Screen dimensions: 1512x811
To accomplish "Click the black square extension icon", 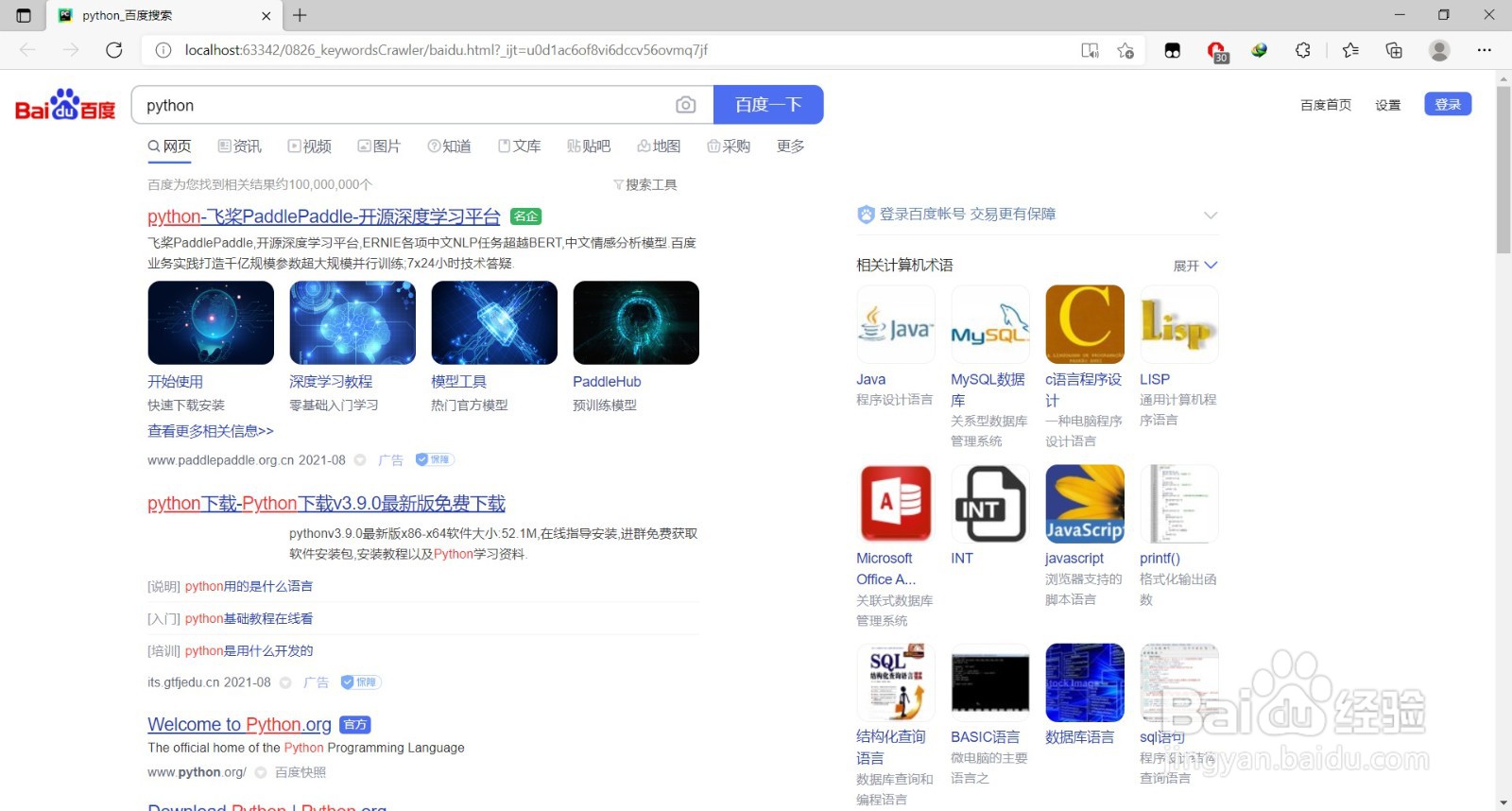I will pos(1173,50).
